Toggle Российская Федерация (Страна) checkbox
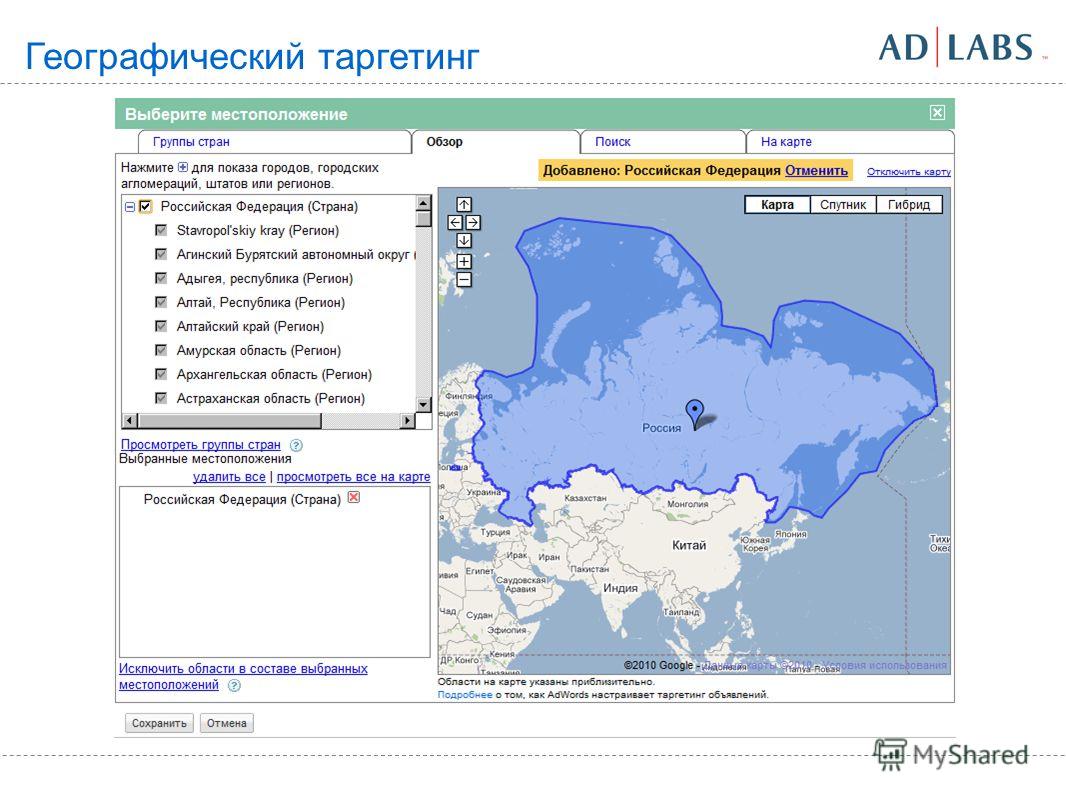Viewport: 1066px width, 800px height. click(x=145, y=207)
